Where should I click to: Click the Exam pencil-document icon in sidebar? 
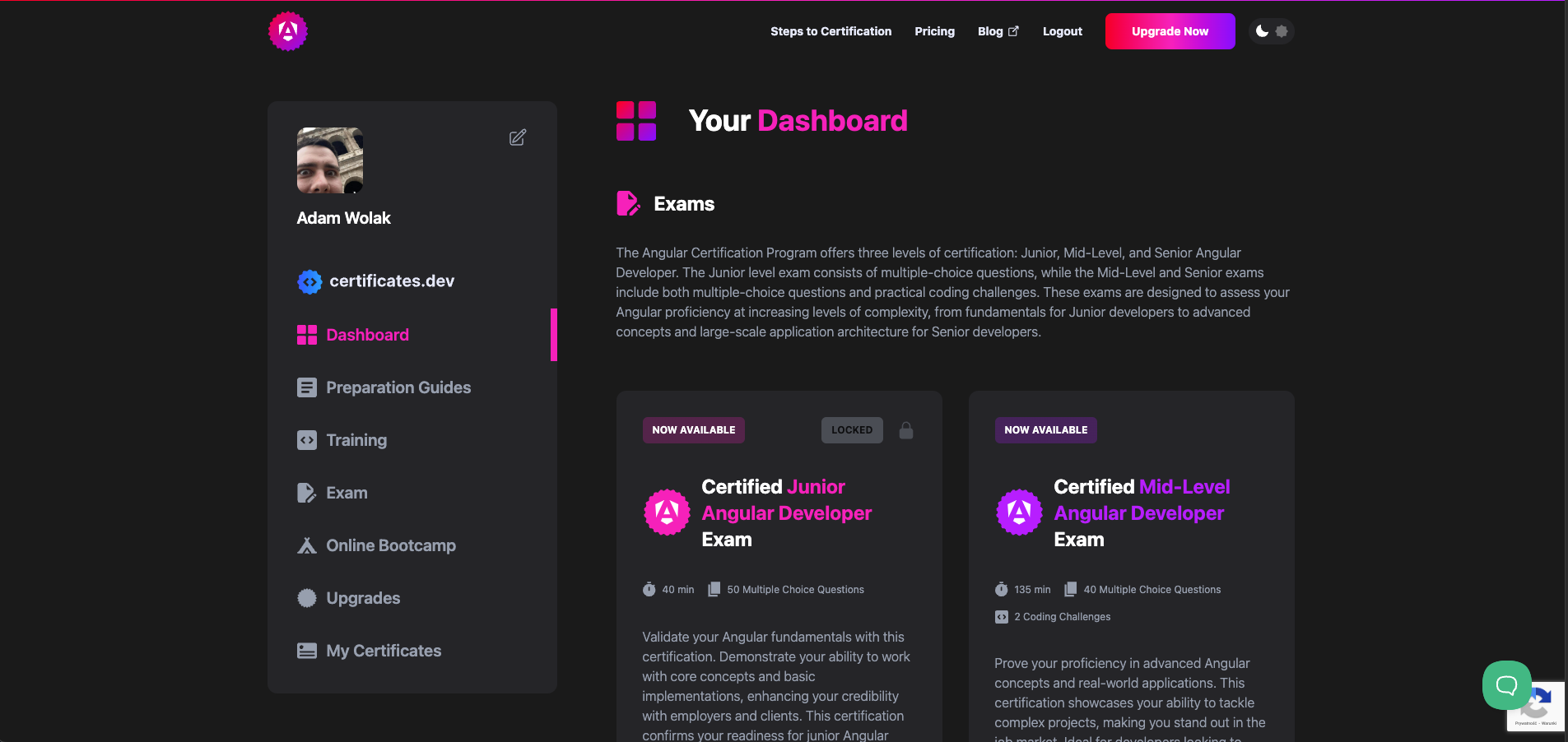click(307, 493)
